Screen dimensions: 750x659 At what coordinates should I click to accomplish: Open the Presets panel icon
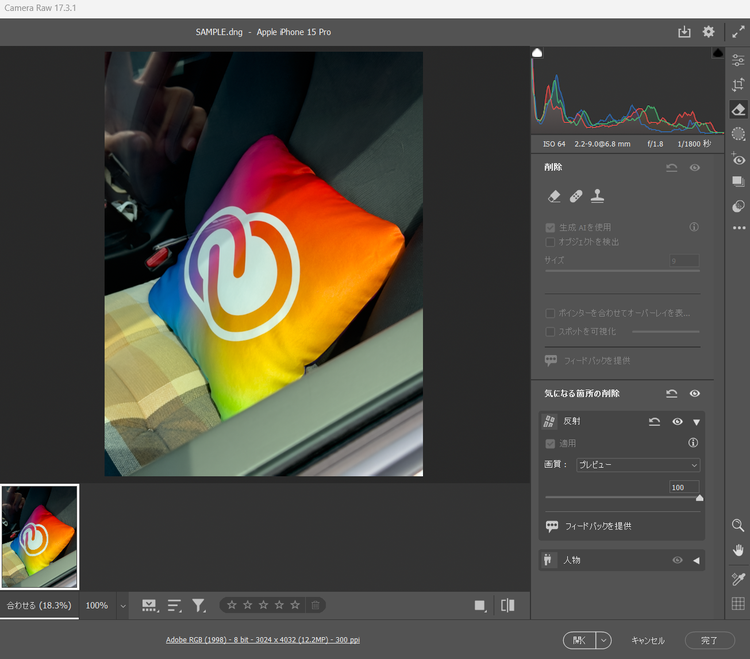[x=738, y=206]
